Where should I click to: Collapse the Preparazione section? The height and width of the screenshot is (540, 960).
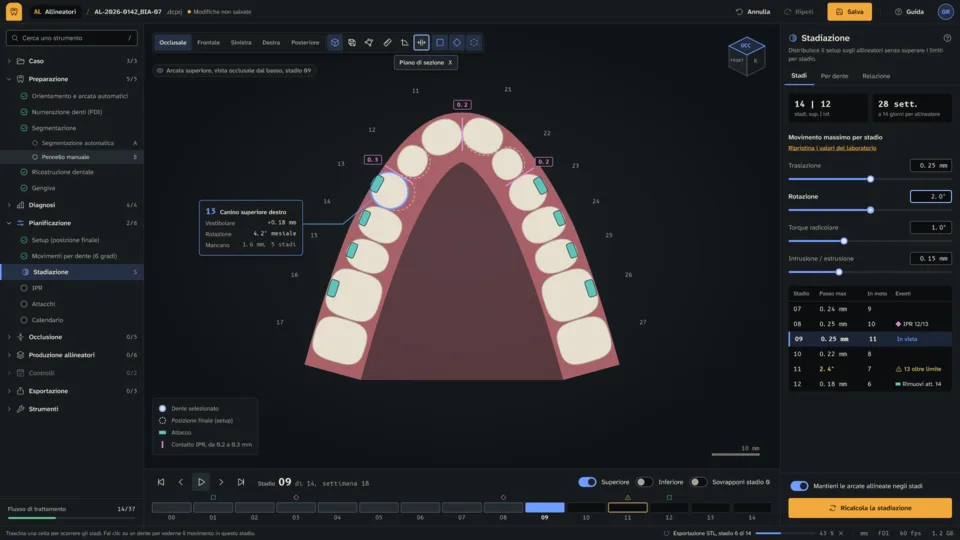(9, 79)
